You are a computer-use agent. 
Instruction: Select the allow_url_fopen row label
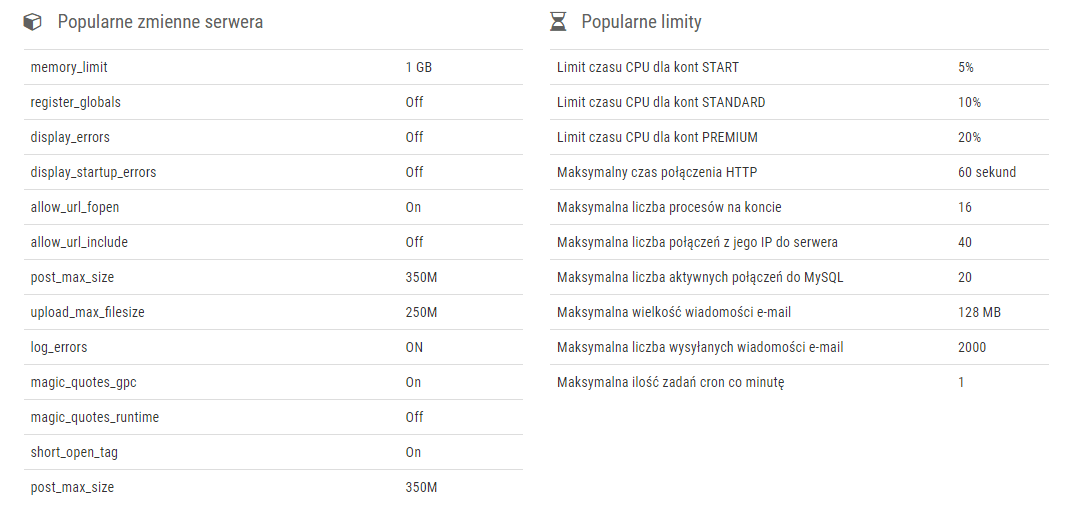click(x=75, y=207)
